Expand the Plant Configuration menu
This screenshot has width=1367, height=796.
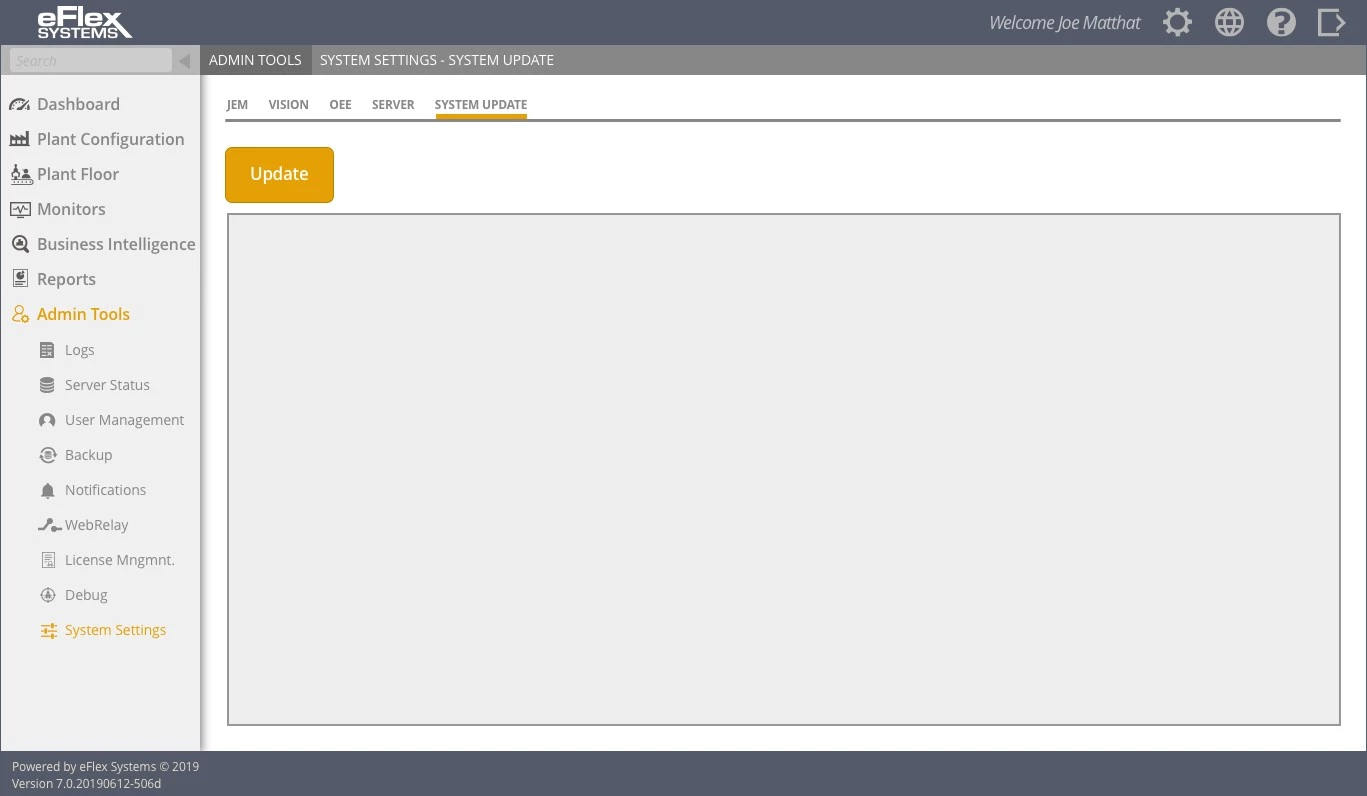[x=110, y=139]
